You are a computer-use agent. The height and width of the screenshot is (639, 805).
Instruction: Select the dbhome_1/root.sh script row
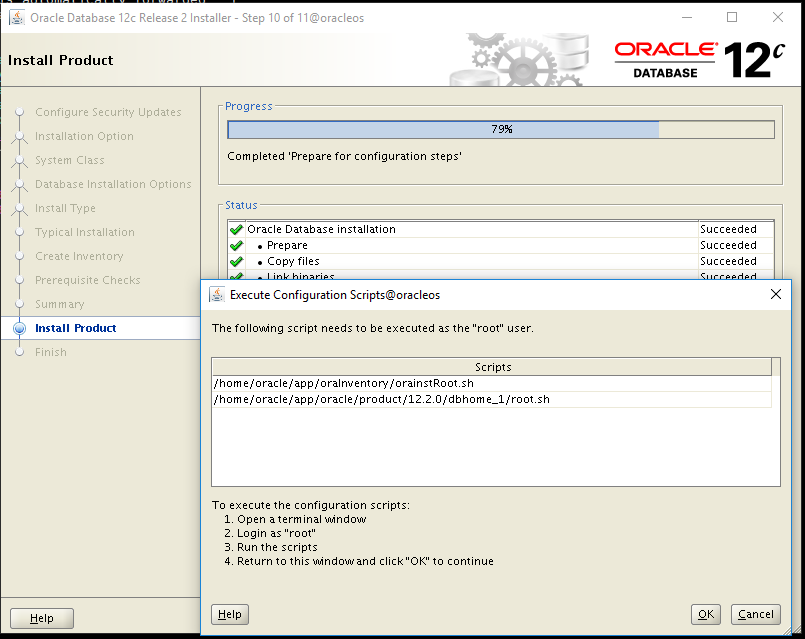[492, 399]
